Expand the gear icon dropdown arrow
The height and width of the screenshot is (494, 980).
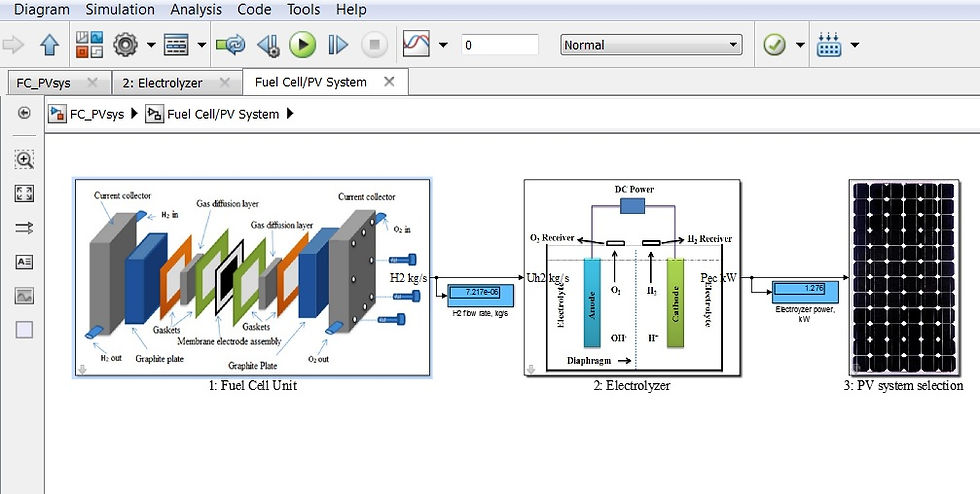pyautogui.click(x=151, y=45)
